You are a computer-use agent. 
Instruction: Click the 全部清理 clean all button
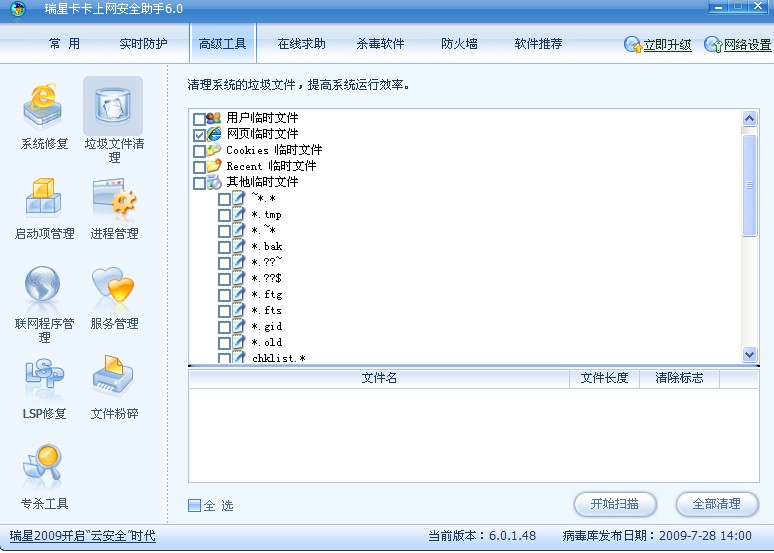717,504
